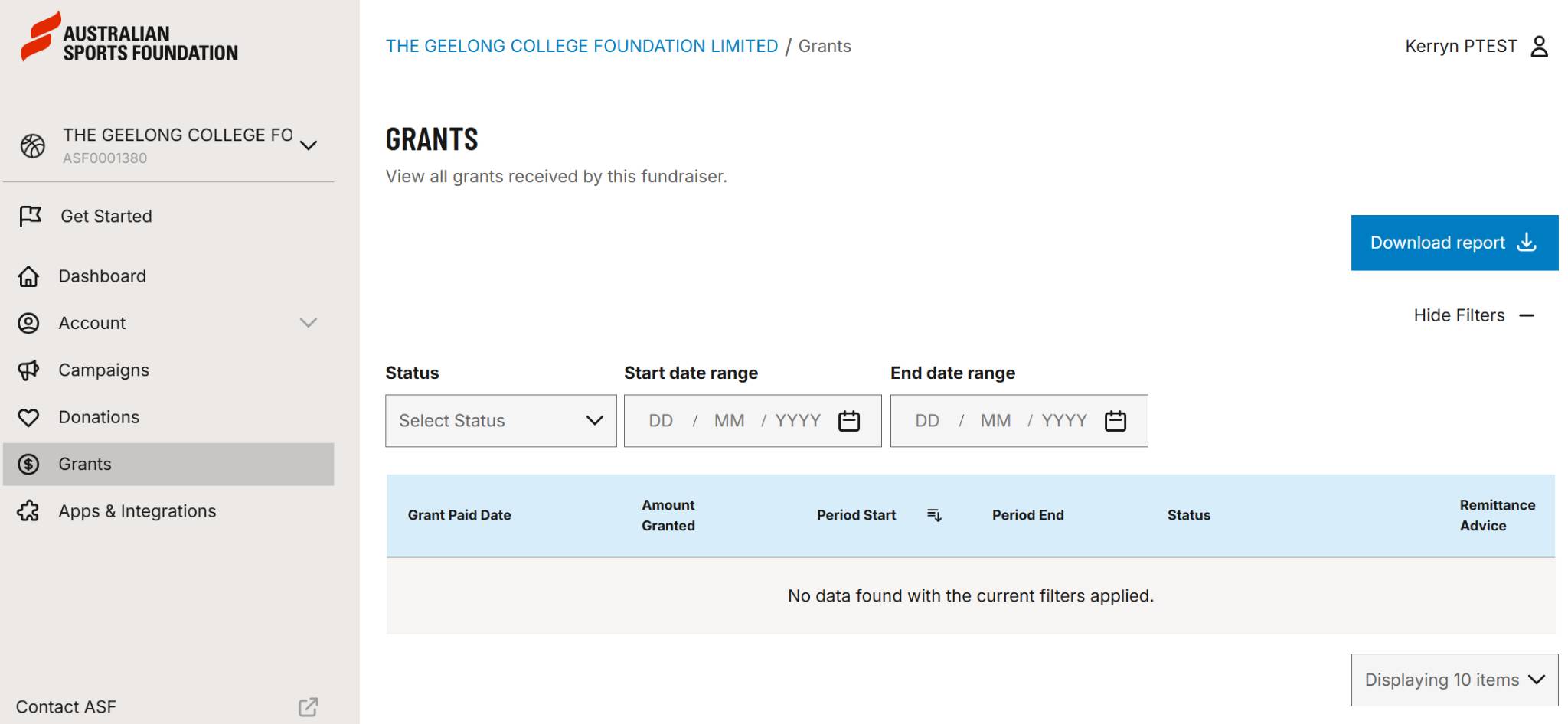This screenshot has width=1568, height=724.
Task: Click the Apps & Integrations puzzle icon
Action: tap(28, 511)
